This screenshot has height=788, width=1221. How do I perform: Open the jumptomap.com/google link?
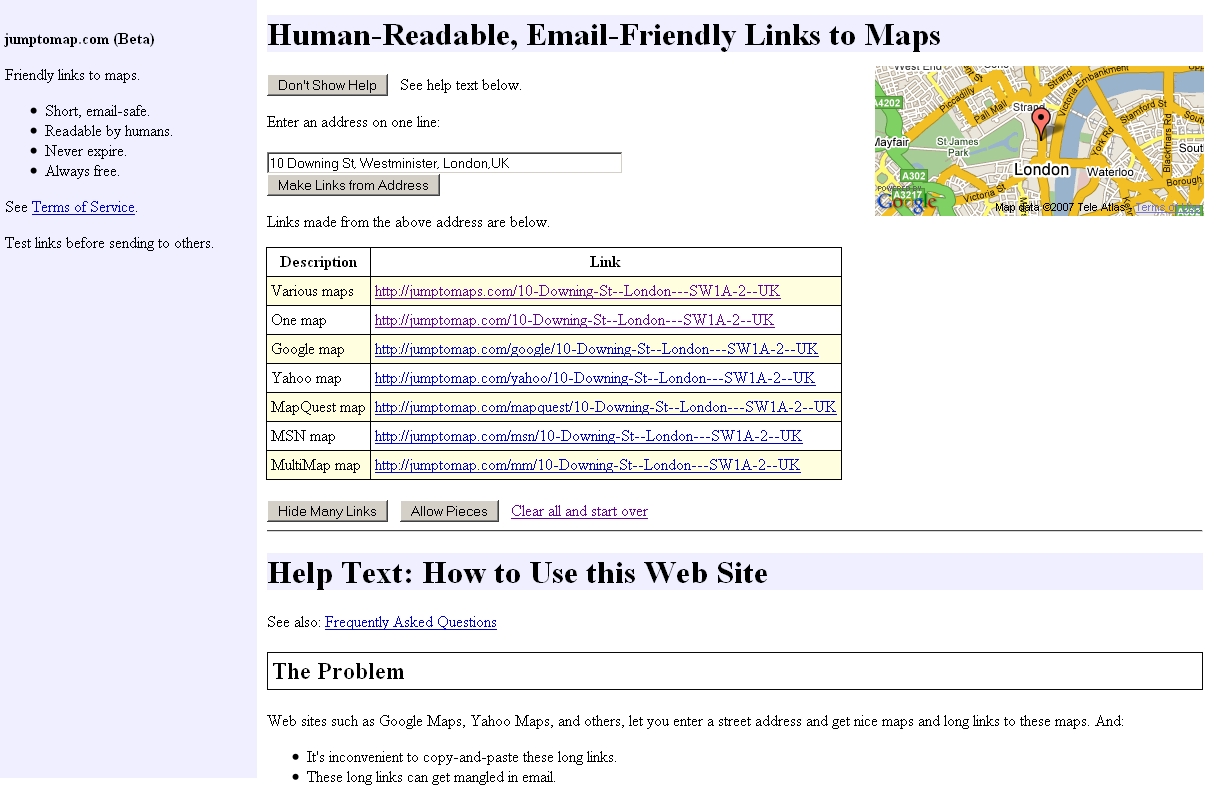pyautogui.click(x=596, y=349)
